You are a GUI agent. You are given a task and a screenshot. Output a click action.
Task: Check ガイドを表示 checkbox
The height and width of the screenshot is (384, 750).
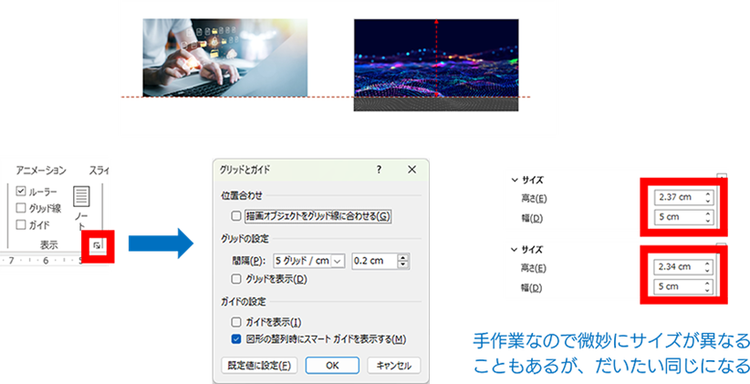(x=236, y=322)
